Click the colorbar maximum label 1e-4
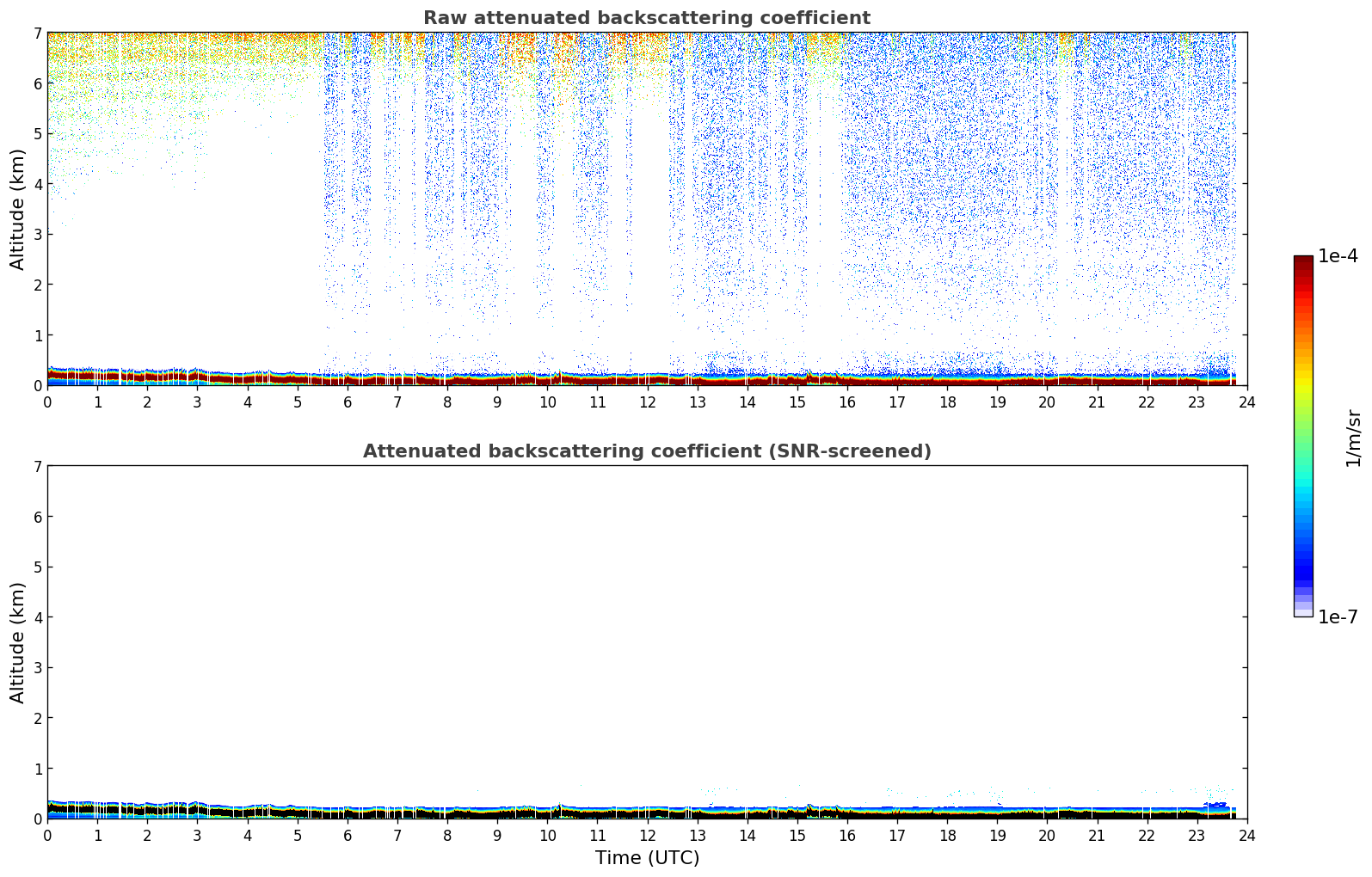Screen dimensions: 1372x877 1338,256
